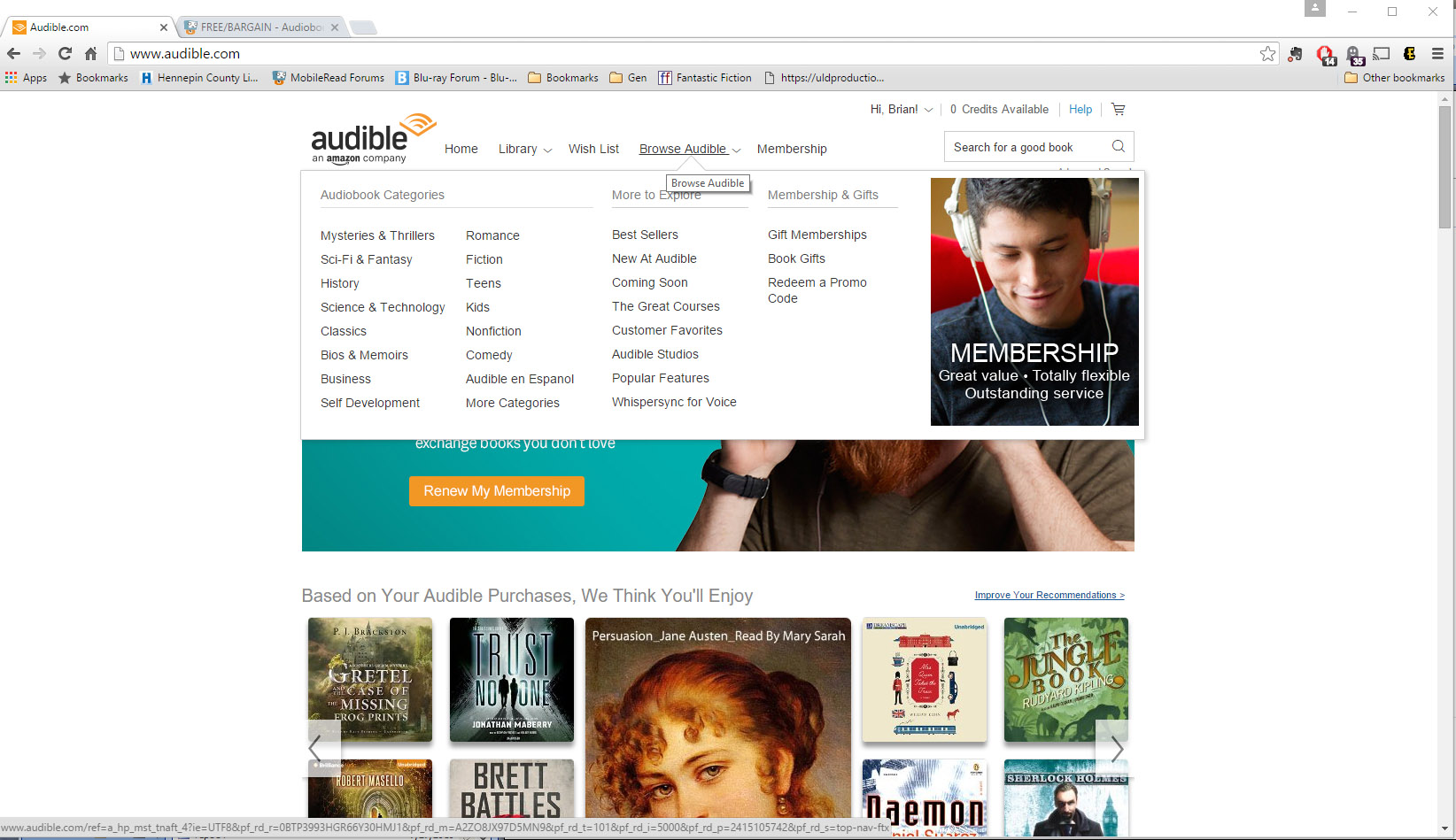1456x840 pixels.
Task: Open the Gretel Missing Frog Prints cover
Action: (370, 680)
